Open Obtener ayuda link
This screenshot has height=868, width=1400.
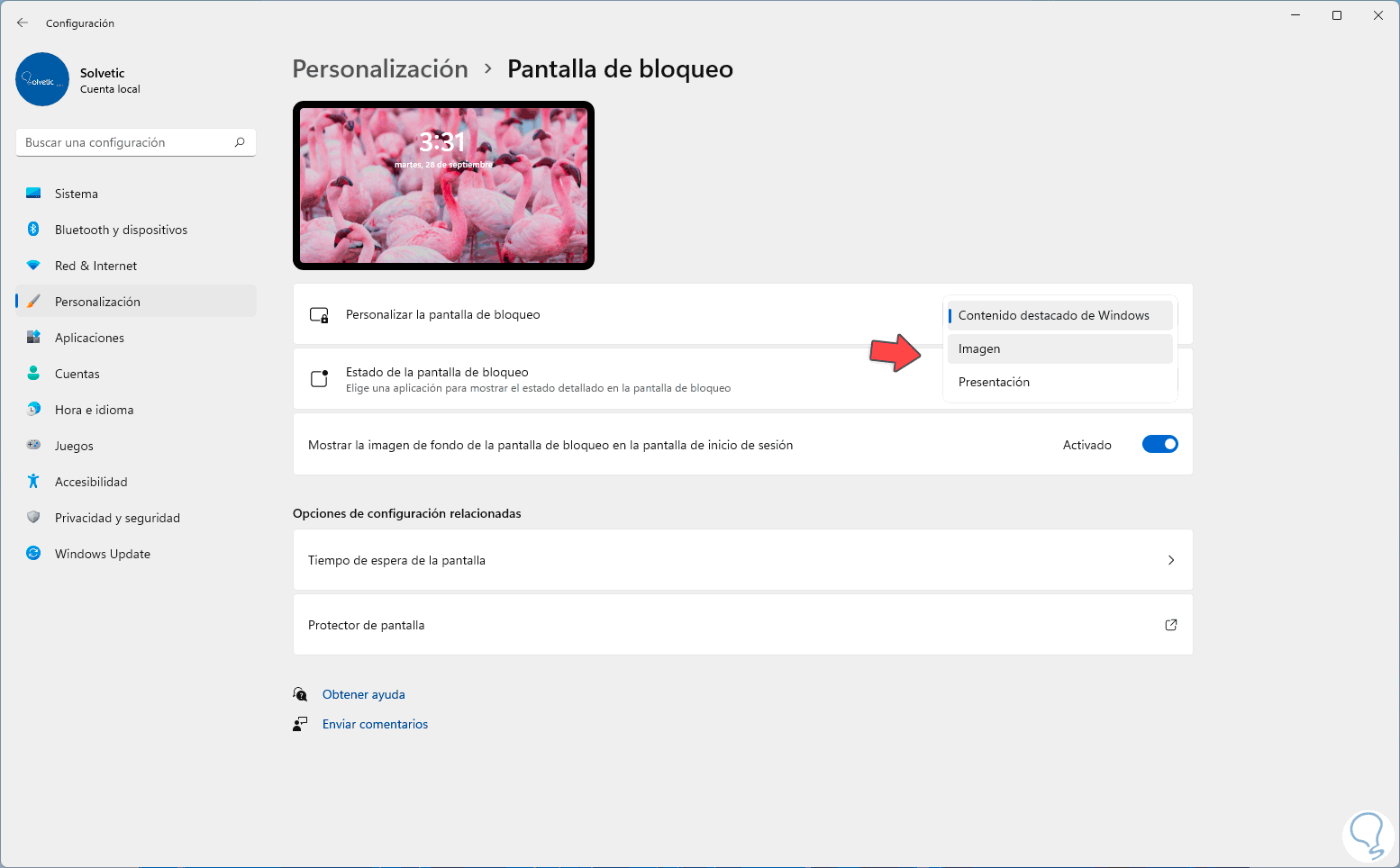364,694
